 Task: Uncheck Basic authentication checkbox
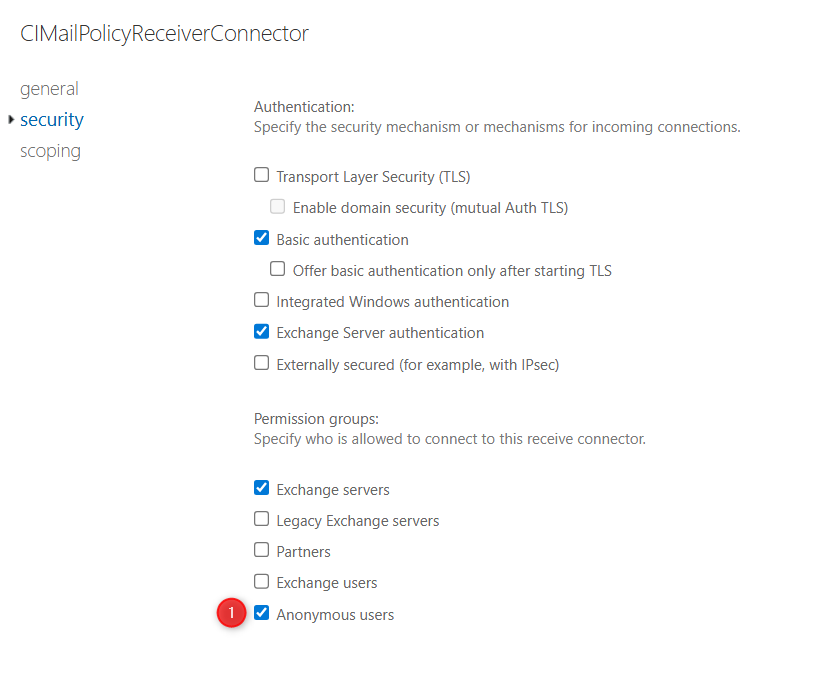click(262, 238)
